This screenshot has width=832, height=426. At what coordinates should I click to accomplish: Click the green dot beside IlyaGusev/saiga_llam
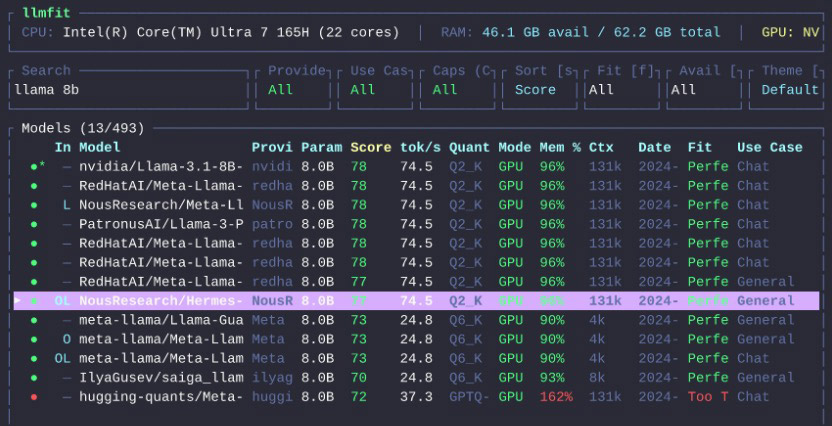click(34, 378)
